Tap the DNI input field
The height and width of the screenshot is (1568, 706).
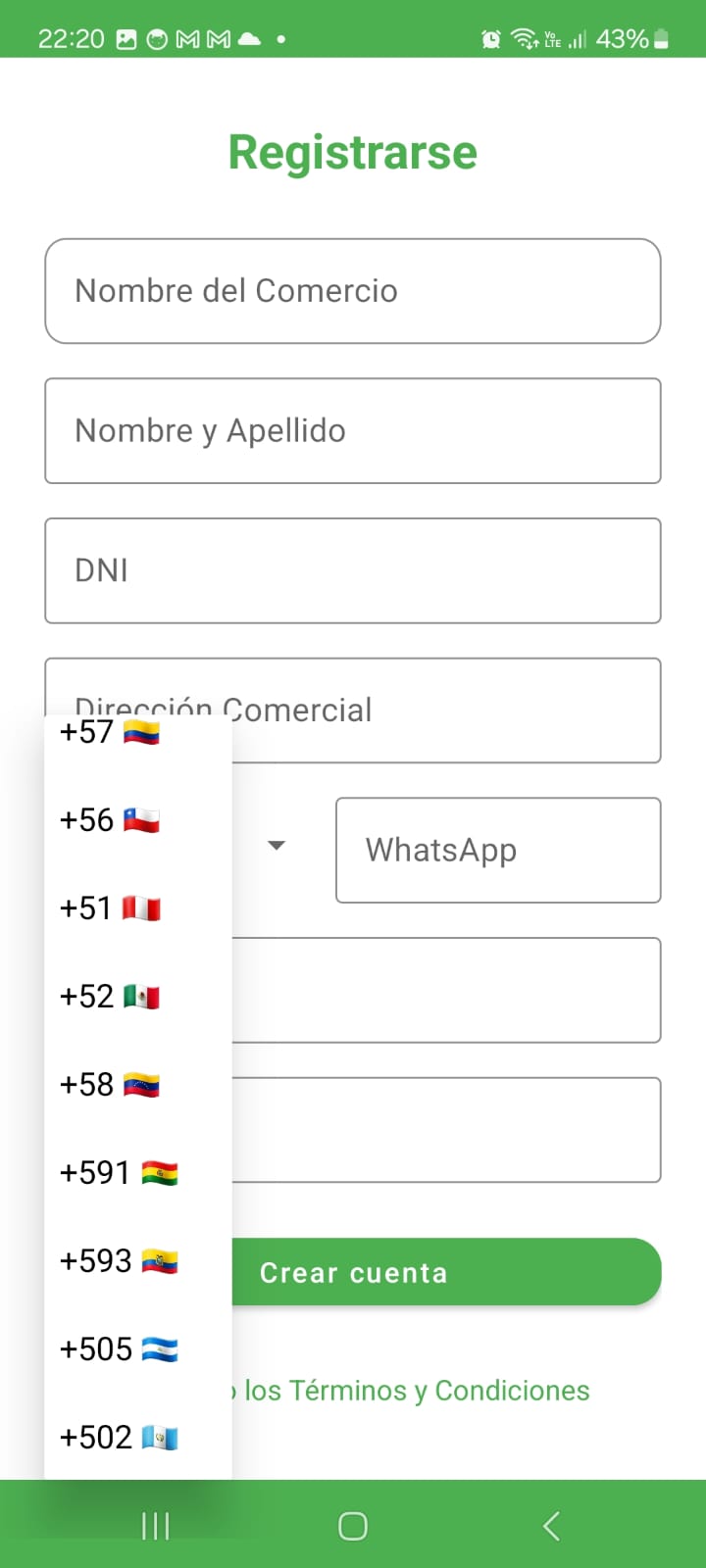pos(353,570)
